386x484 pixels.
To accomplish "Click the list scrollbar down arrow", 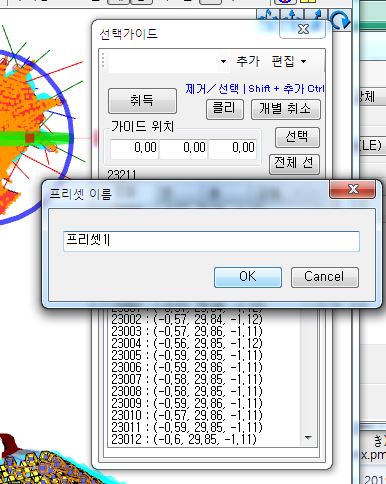I will pyautogui.click(x=308, y=437).
